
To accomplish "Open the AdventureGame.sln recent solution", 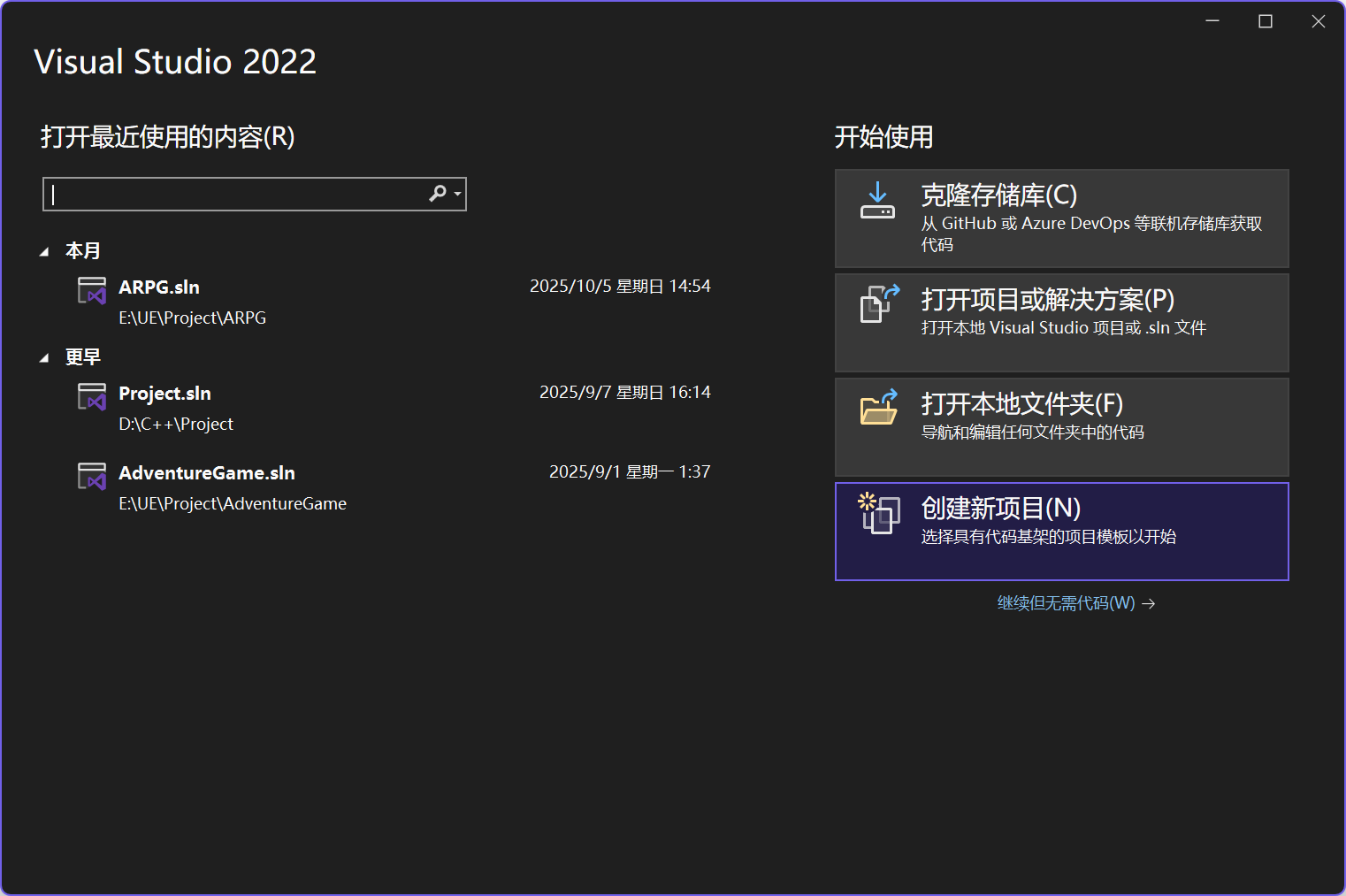I will [x=206, y=472].
